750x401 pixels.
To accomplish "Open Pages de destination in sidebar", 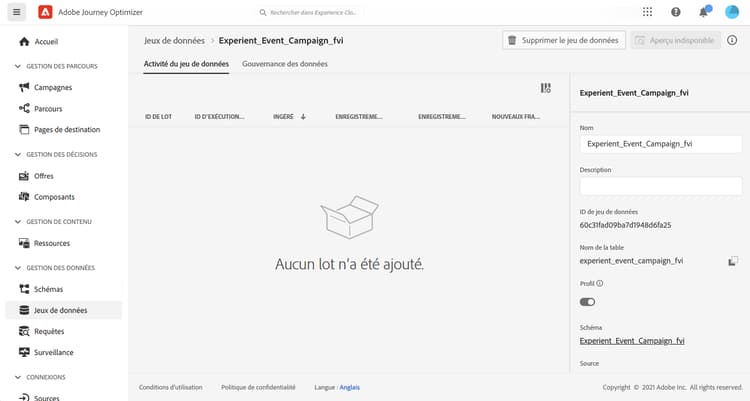I will (x=67, y=130).
